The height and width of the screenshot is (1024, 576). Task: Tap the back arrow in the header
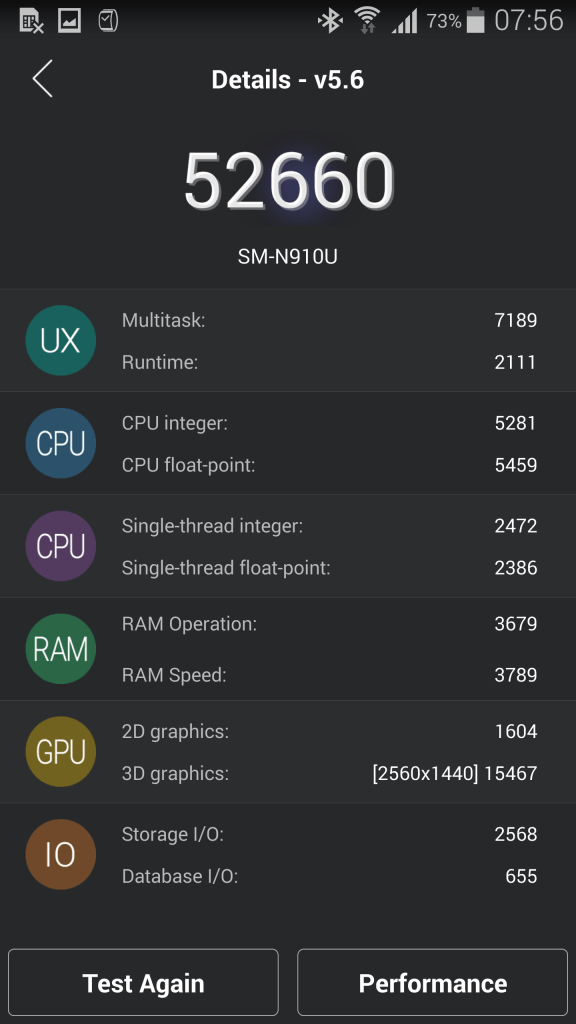[x=42, y=79]
